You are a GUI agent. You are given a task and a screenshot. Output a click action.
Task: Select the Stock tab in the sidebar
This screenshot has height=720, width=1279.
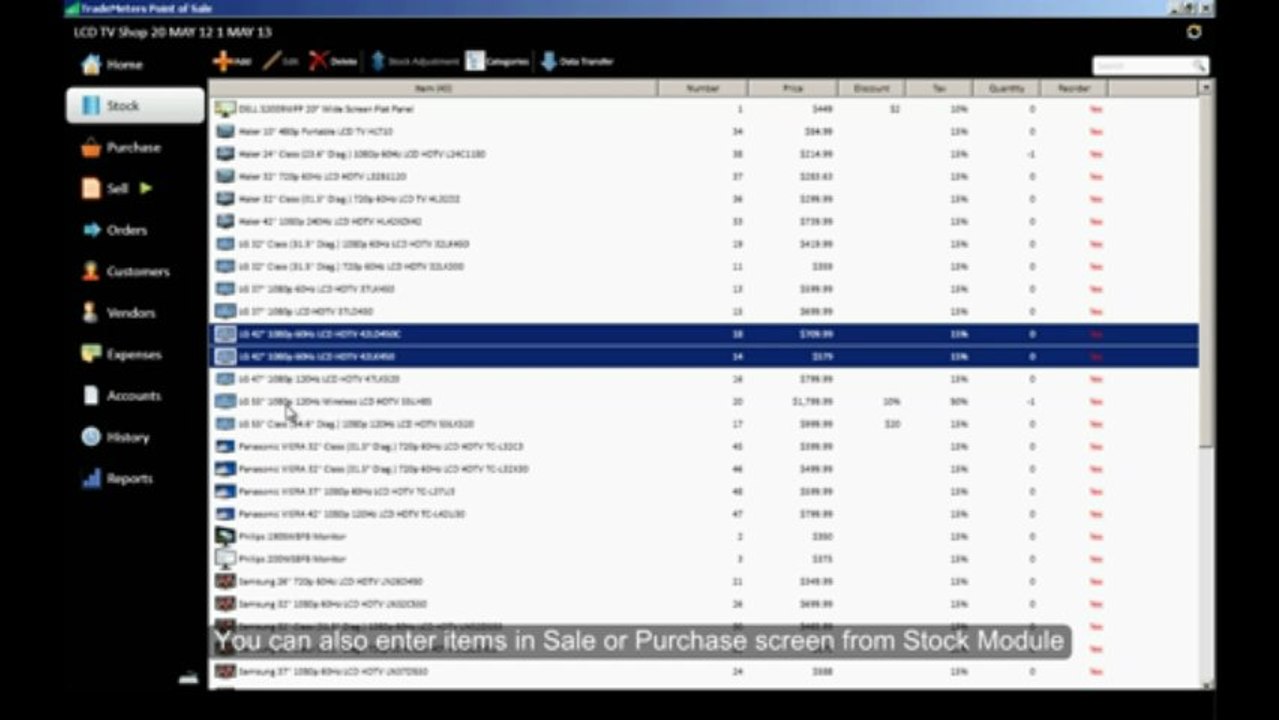(x=135, y=106)
